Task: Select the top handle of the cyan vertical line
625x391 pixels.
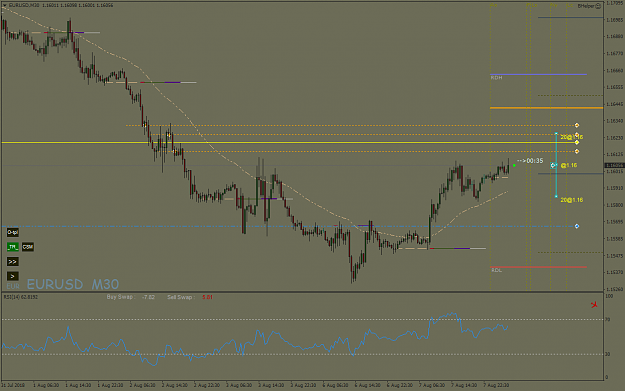Action: click(x=556, y=134)
